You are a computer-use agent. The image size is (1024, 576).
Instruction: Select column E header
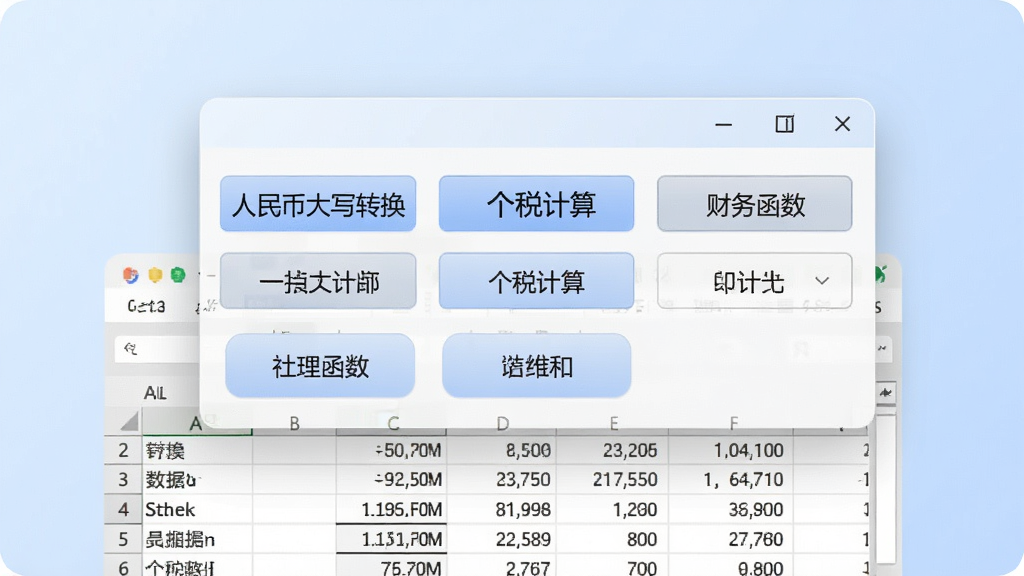(613, 424)
